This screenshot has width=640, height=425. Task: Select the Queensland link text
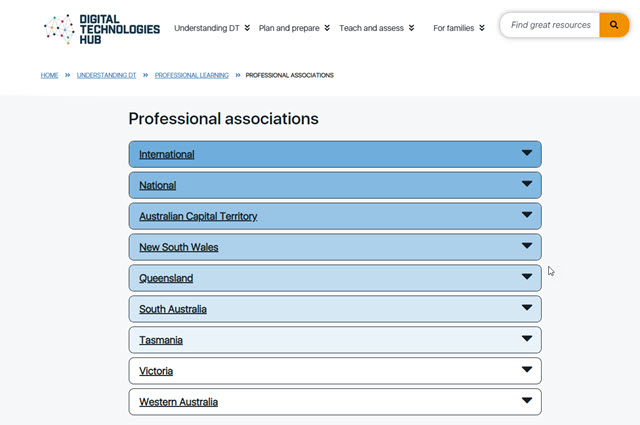pos(166,278)
